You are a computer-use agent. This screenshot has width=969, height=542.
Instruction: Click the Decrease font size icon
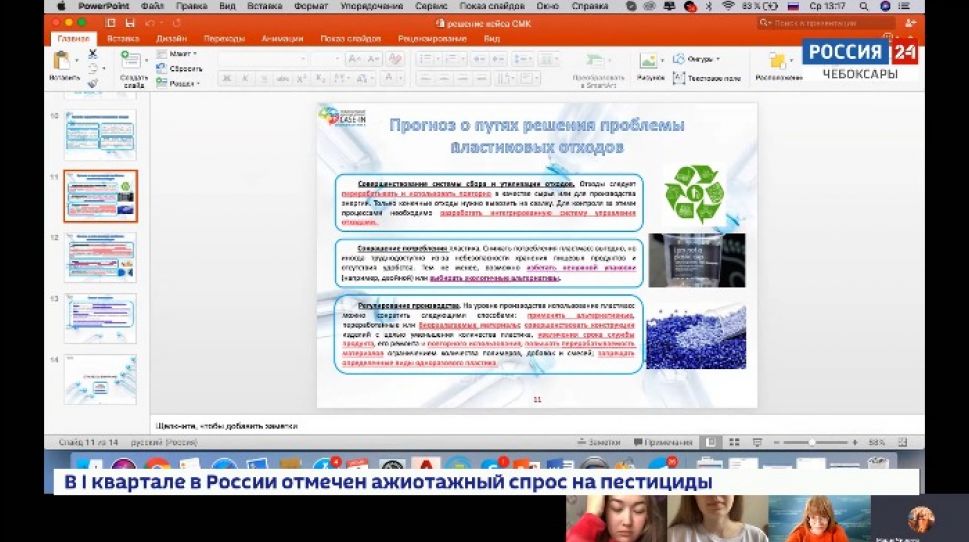(x=373, y=59)
